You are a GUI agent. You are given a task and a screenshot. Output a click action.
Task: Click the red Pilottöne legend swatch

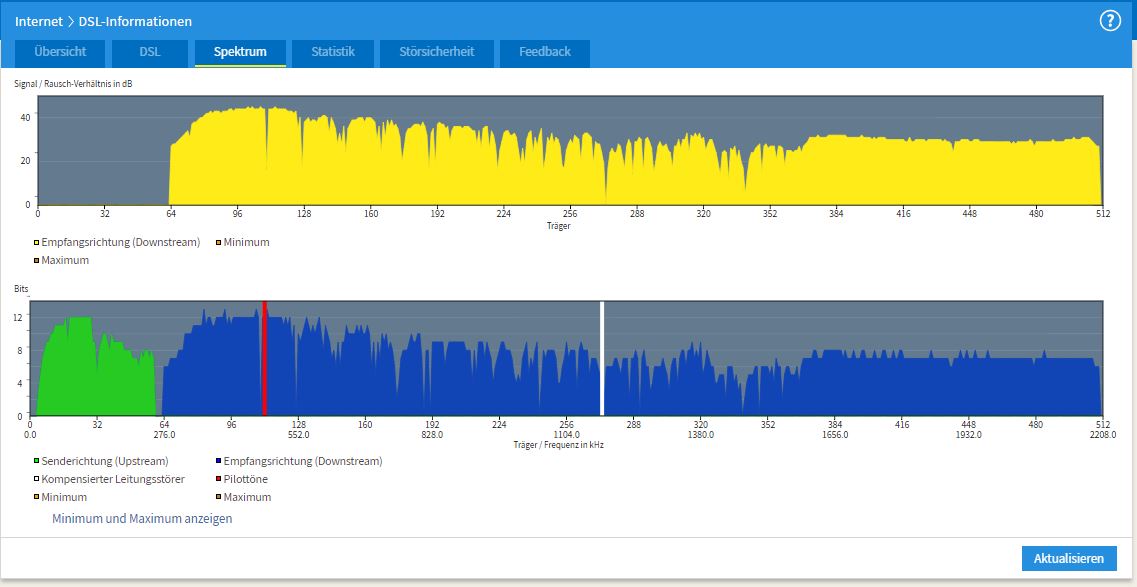click(218, 480)
